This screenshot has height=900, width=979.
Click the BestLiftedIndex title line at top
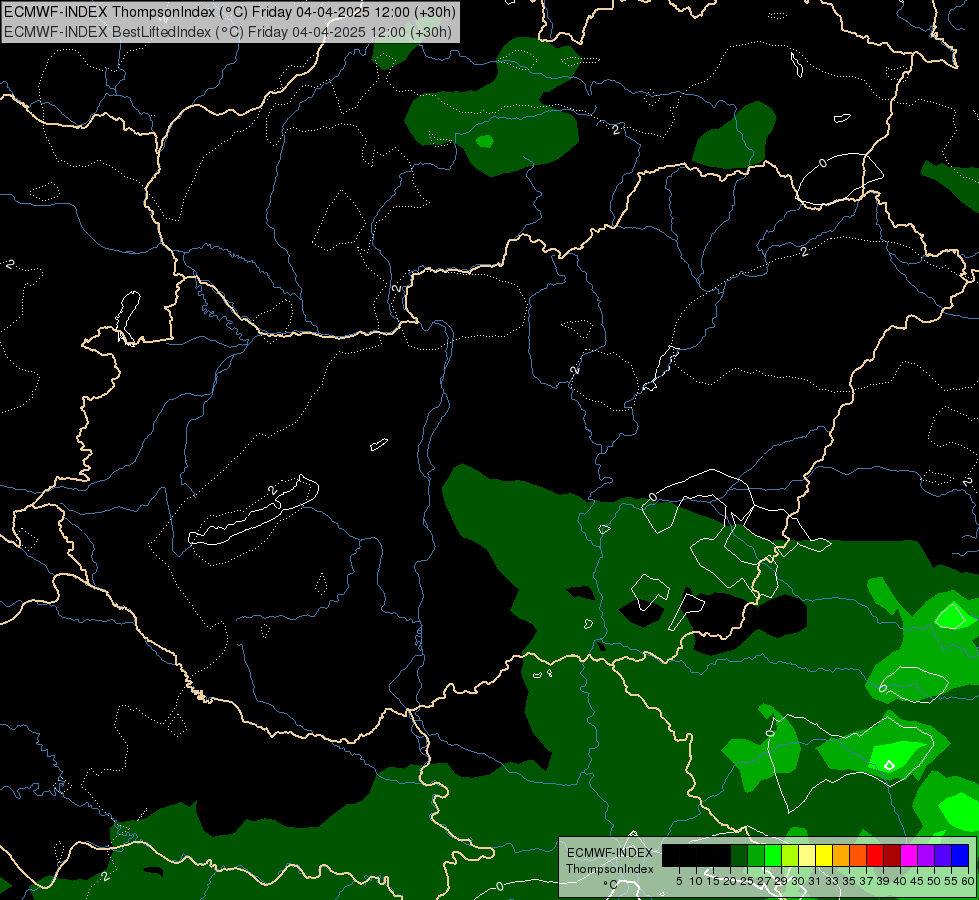point(228,32)
